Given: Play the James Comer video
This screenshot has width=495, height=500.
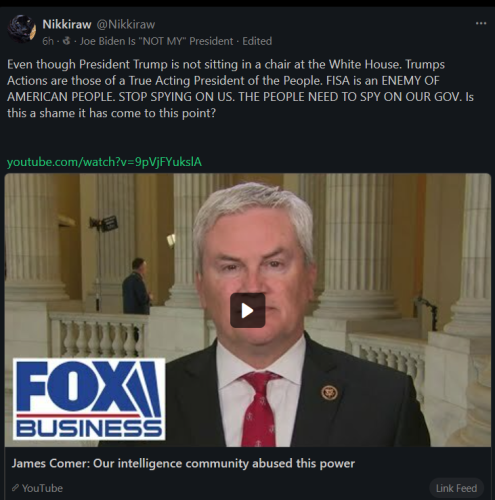Looking at the screenshot, I should pyautogui.click(x=247, y=310).
